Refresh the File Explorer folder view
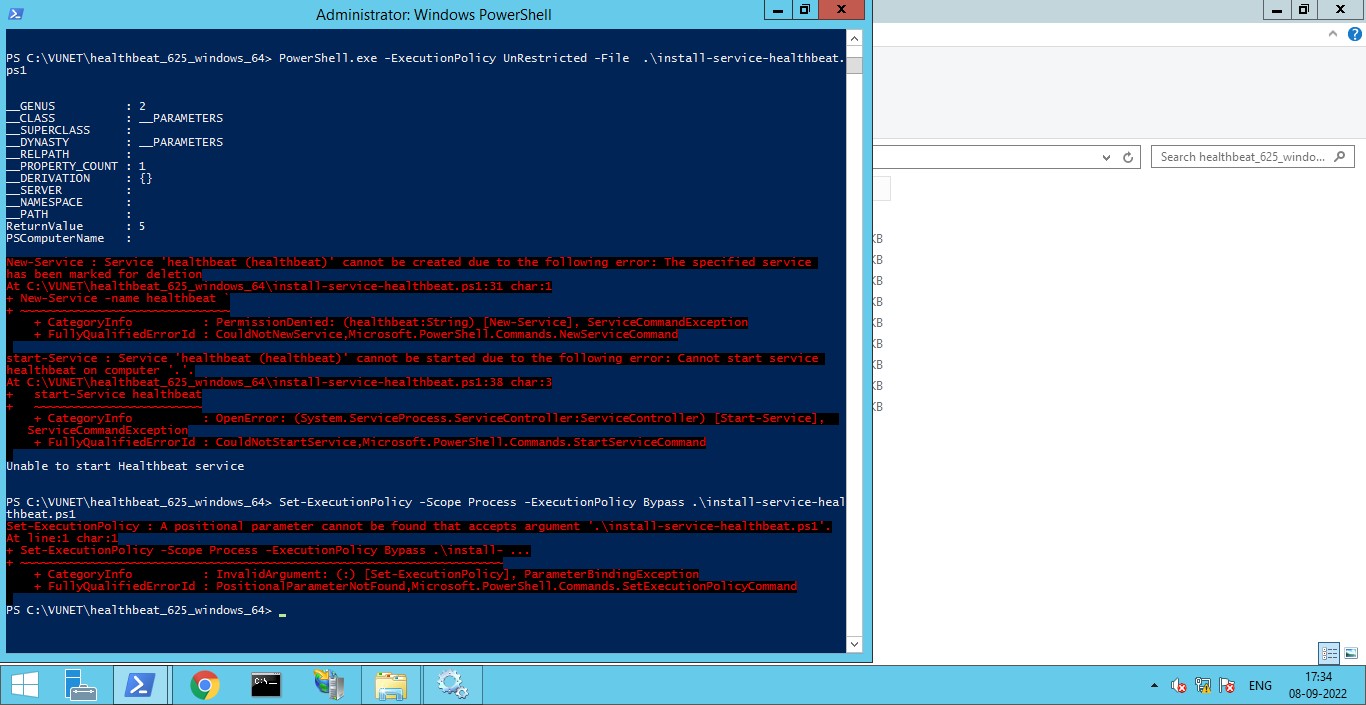This screenshot has width=1366, height=705. [x=1128, y=158]
